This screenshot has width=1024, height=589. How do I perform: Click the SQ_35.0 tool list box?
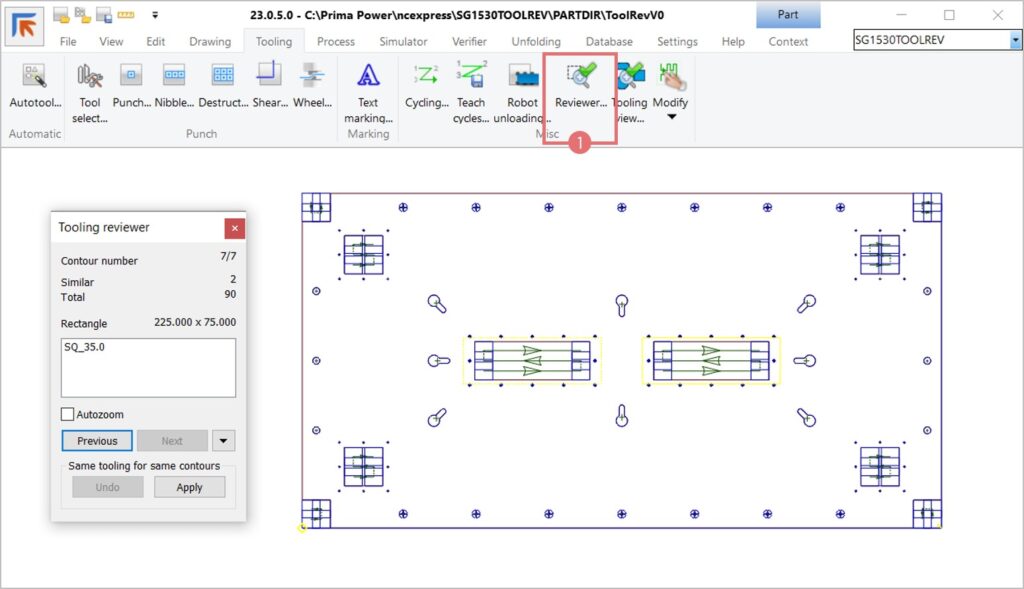(x=148, y=368)
